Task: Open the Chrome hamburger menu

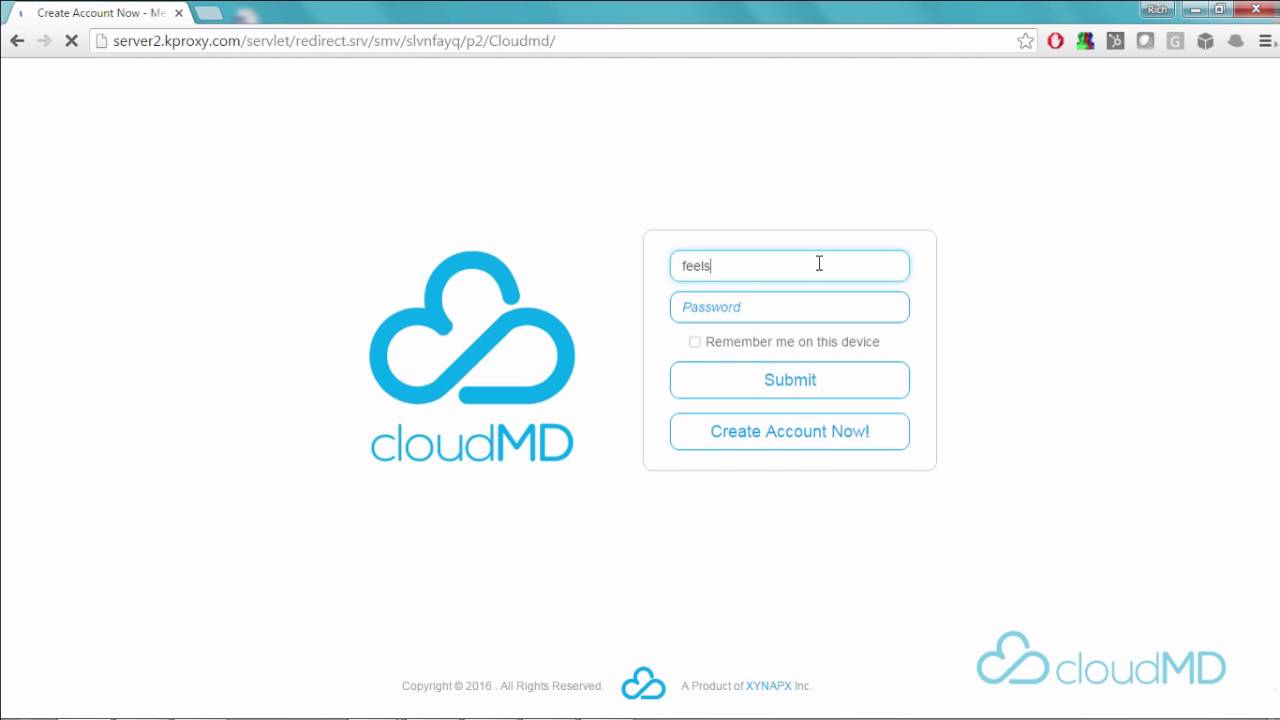Action: (x=1265, y=41)
